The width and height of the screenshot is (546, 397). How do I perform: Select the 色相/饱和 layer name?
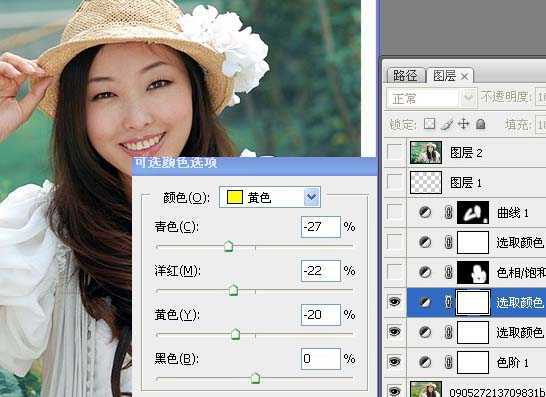click(x=521, y=272)
